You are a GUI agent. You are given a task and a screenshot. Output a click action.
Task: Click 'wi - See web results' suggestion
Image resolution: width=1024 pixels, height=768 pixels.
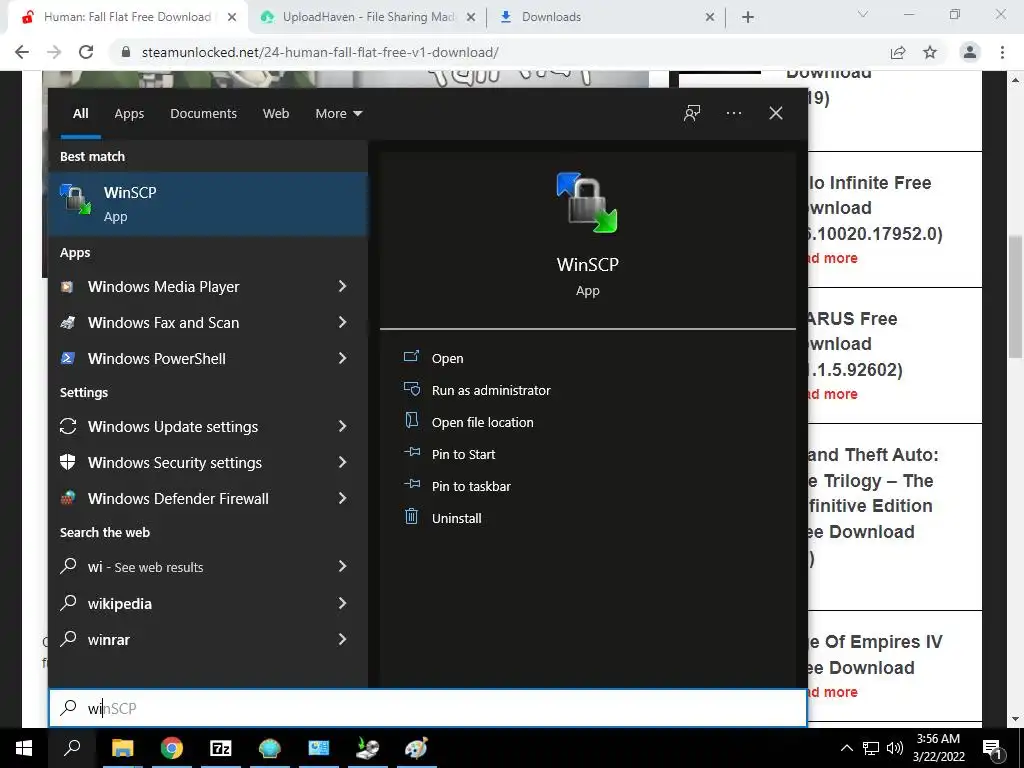click(208, 567)
